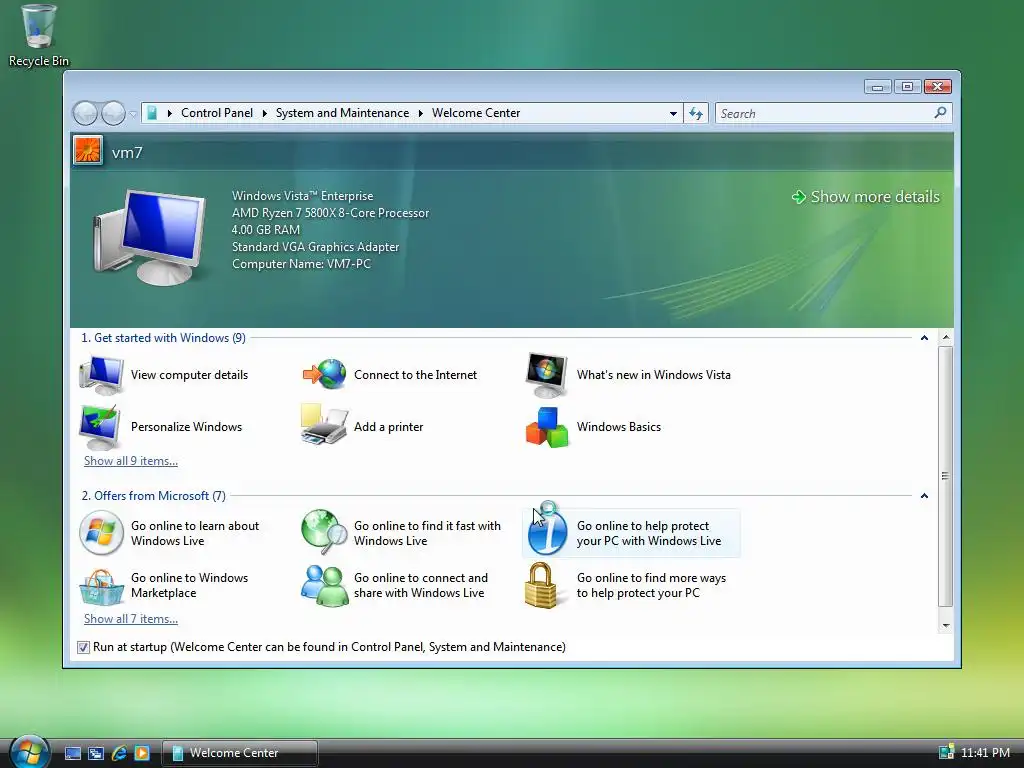Uncheck the Run at startup checkbox
This screenshot has width=1024, height=768.
pos(83,647)
